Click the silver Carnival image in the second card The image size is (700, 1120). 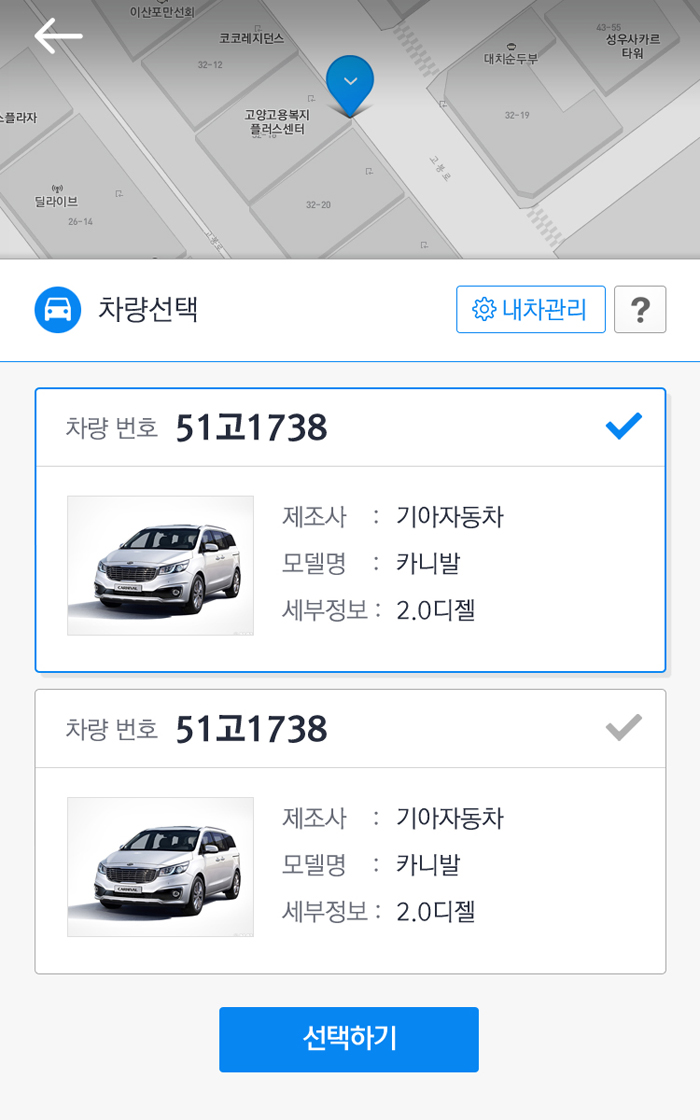tap(160, 865)
